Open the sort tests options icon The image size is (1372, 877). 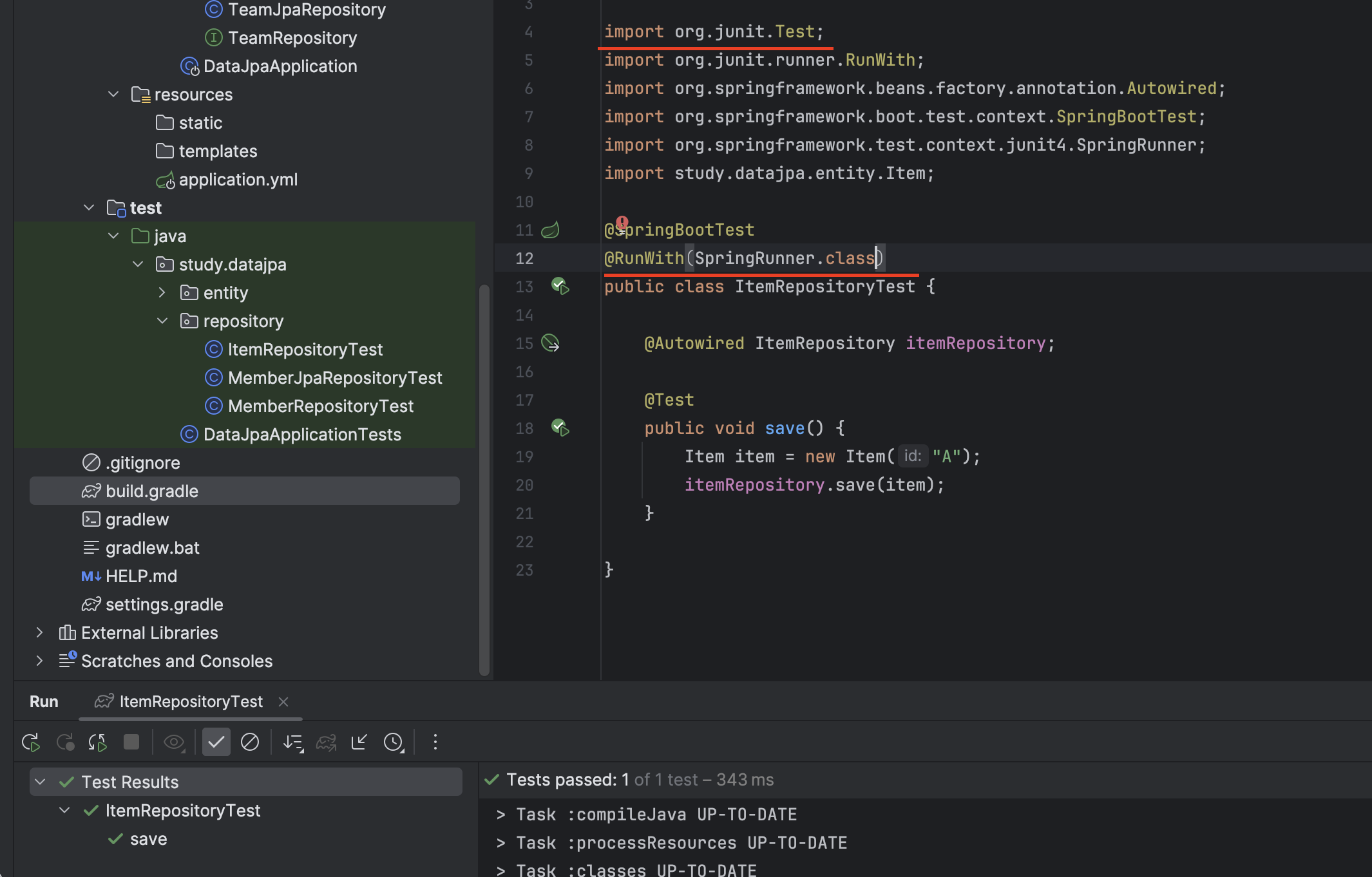coord(293,742)
